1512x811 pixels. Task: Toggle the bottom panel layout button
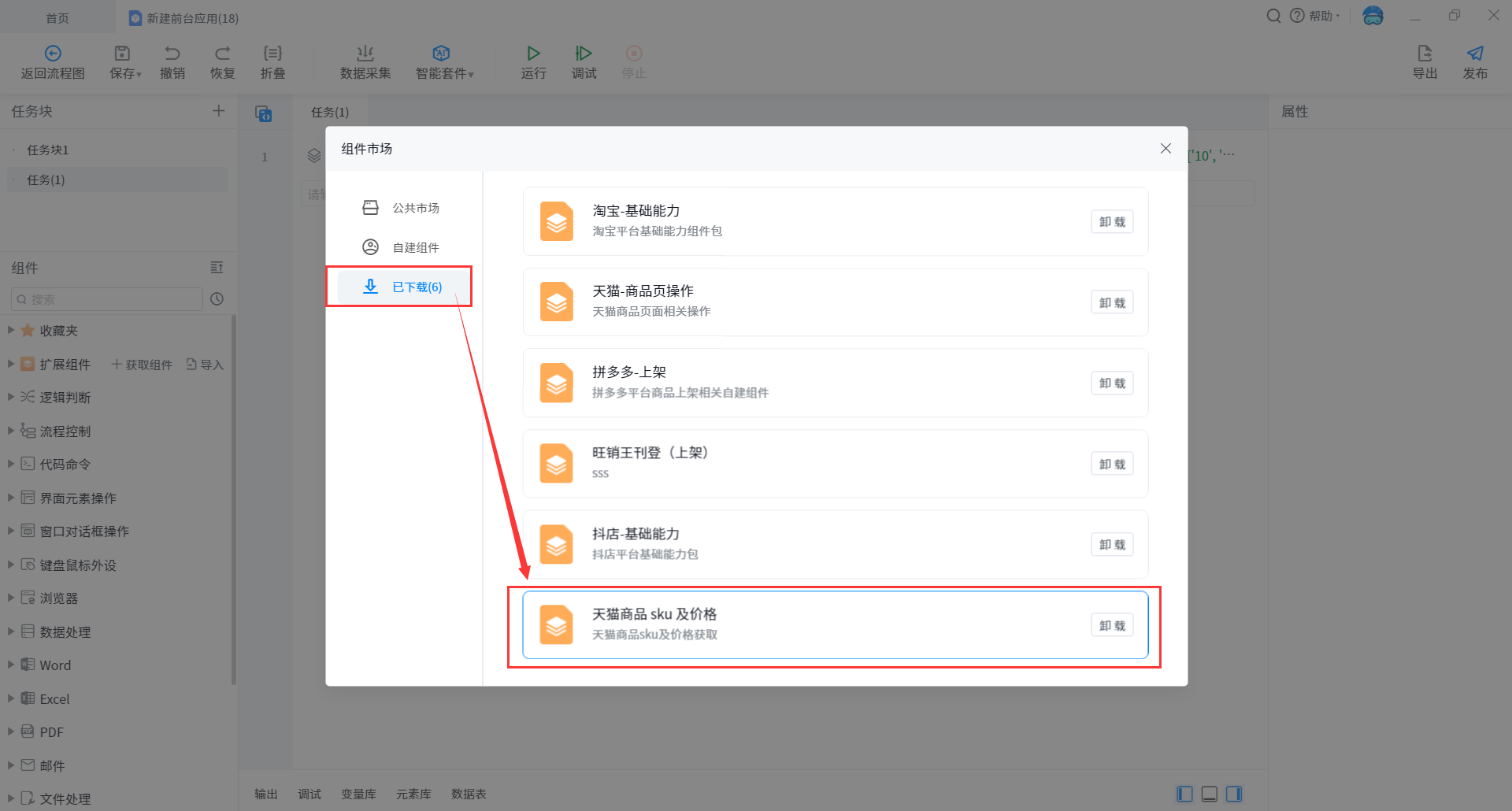point(1210,794)
